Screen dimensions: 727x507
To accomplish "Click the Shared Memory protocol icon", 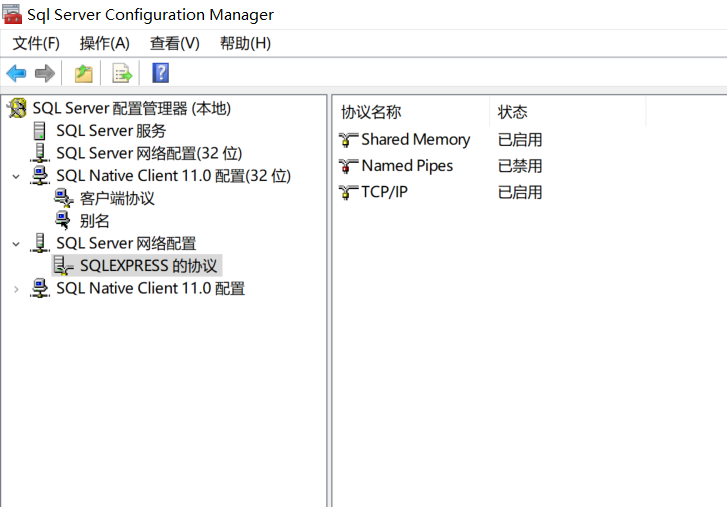I will tap(348, 139).
